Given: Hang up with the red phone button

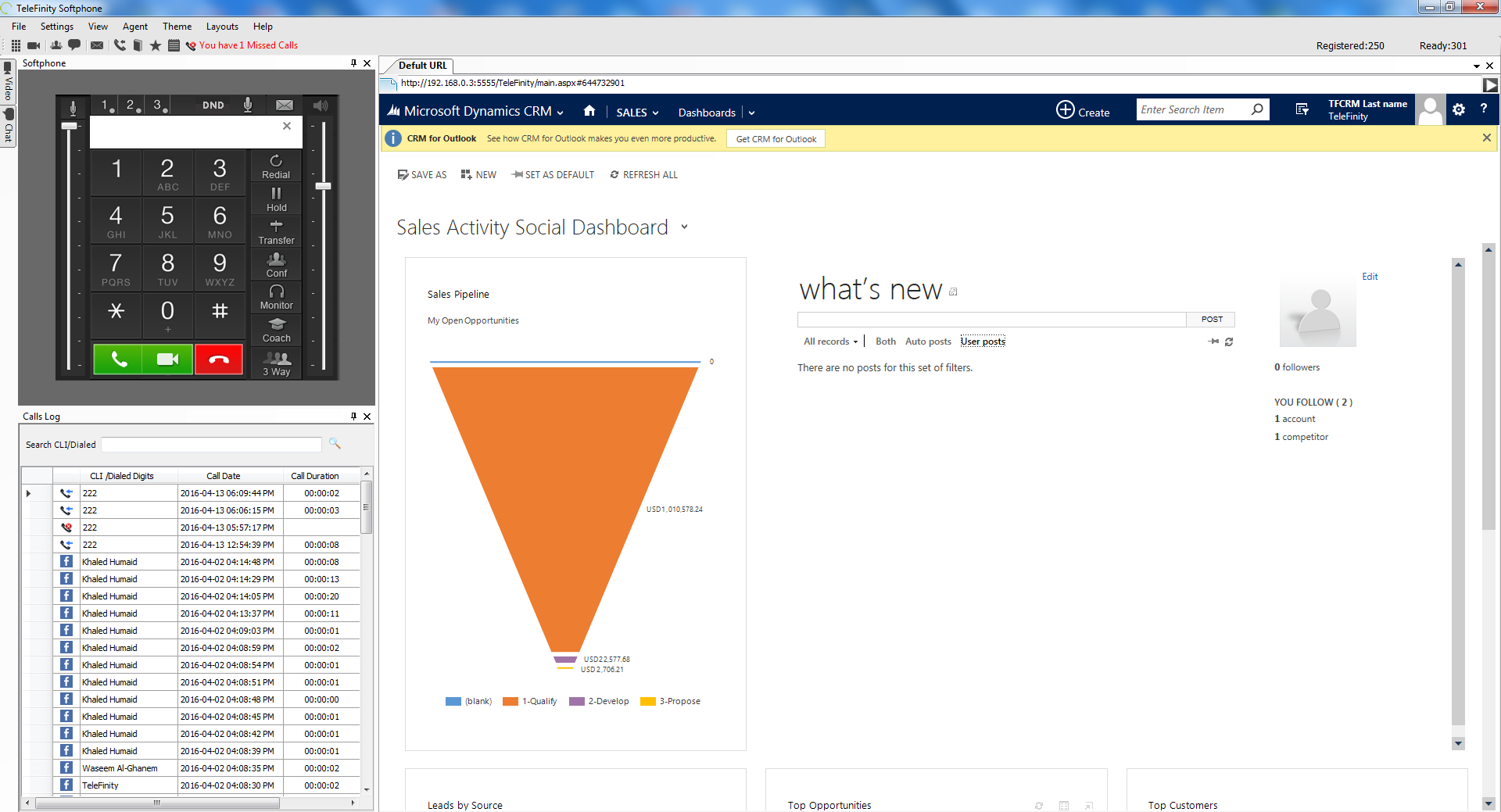Looking at the screenshot, I should 219,359.
